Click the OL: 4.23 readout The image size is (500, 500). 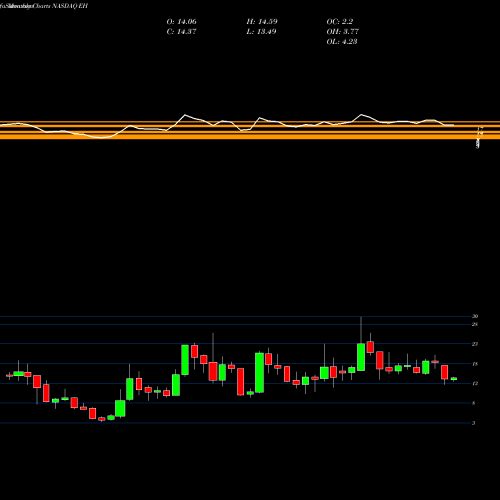click(342, 42)
